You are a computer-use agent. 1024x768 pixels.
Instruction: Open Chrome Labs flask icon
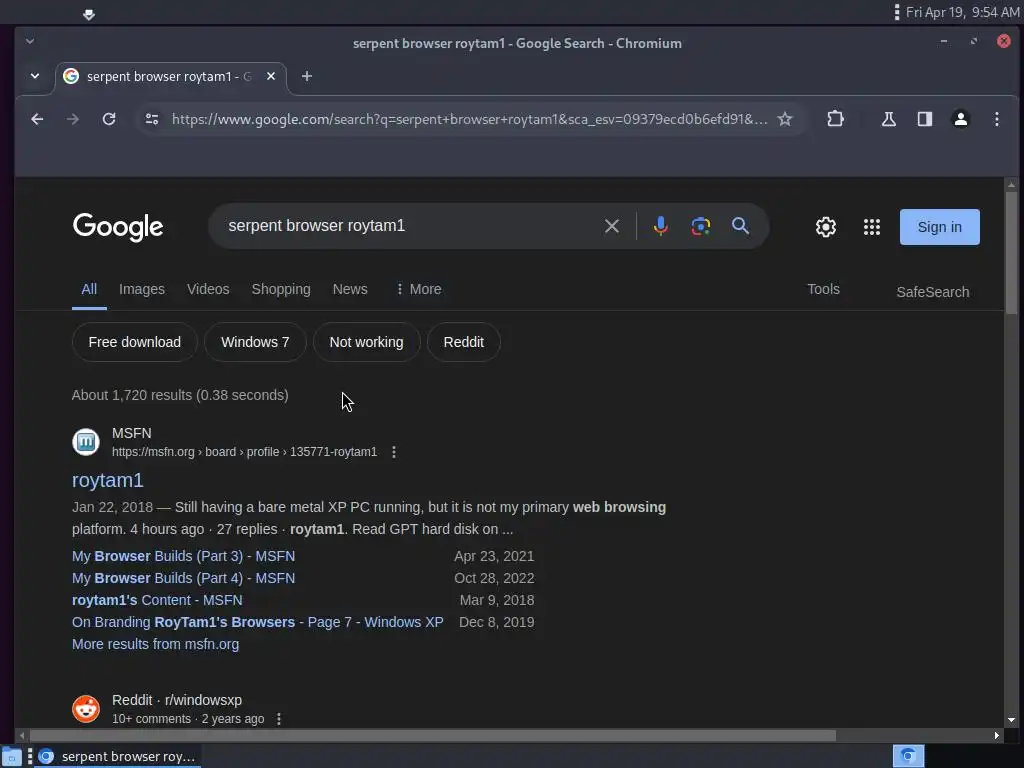(x=889, y=119)
